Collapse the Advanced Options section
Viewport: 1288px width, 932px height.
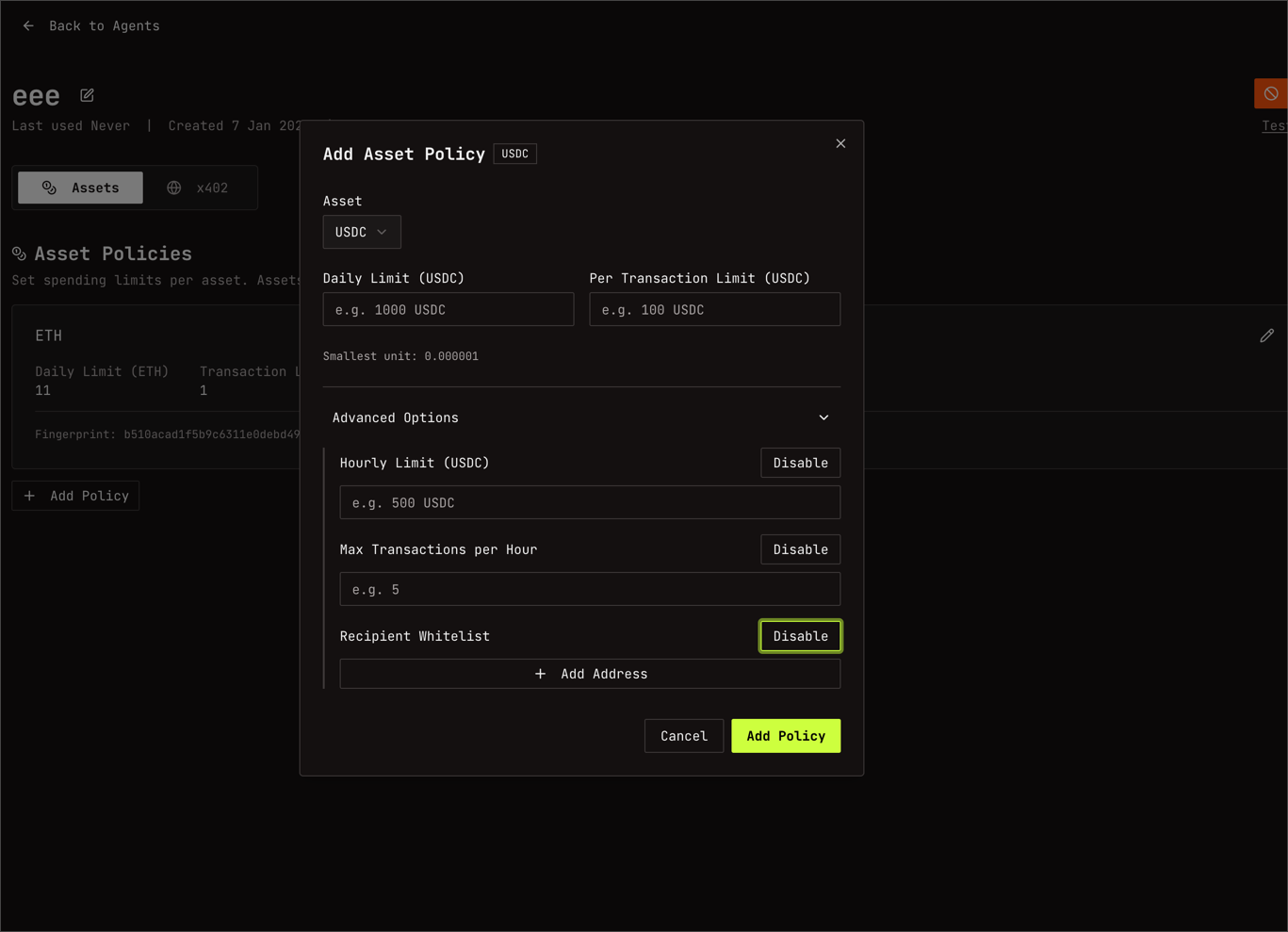[823, 417]
